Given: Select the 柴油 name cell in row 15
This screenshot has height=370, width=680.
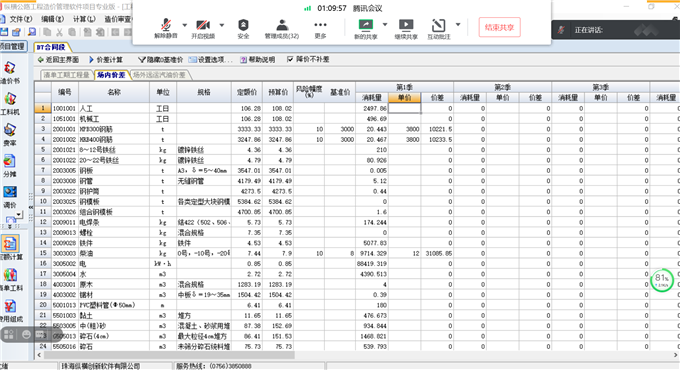Looking at the screenshot, I should coord(114,253).
